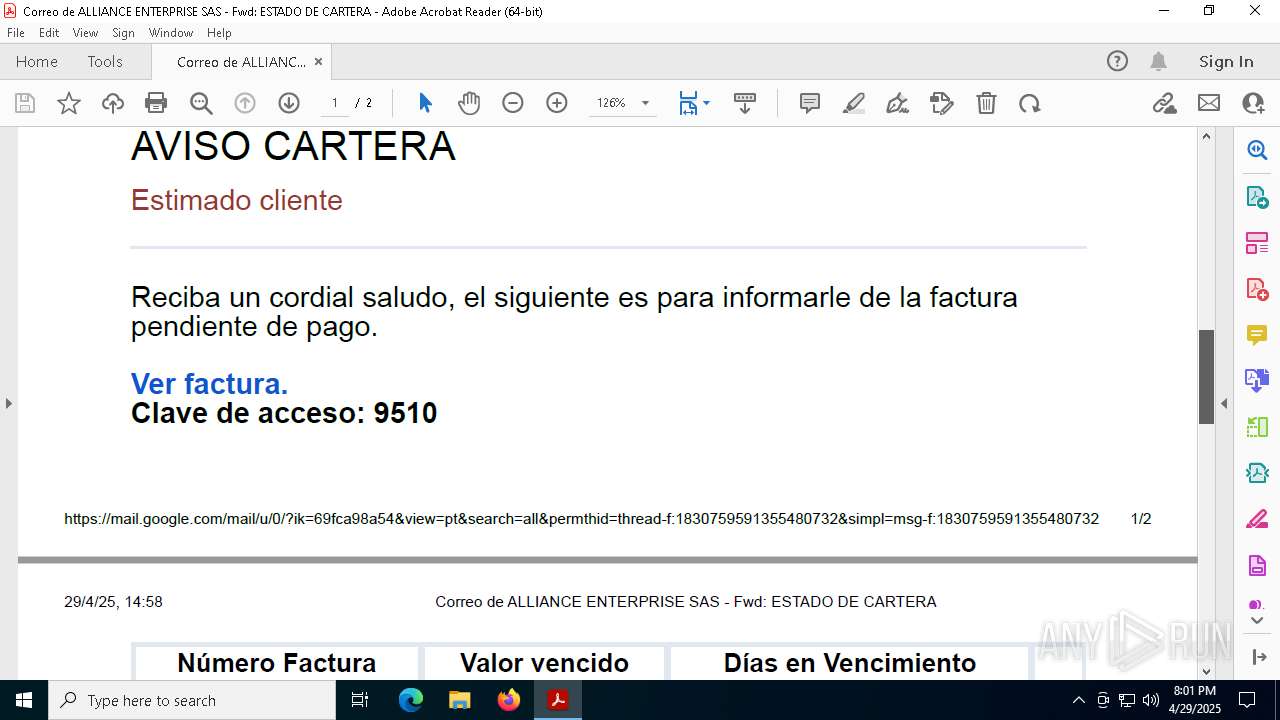Switch to the Tools tab

point(105,61)
